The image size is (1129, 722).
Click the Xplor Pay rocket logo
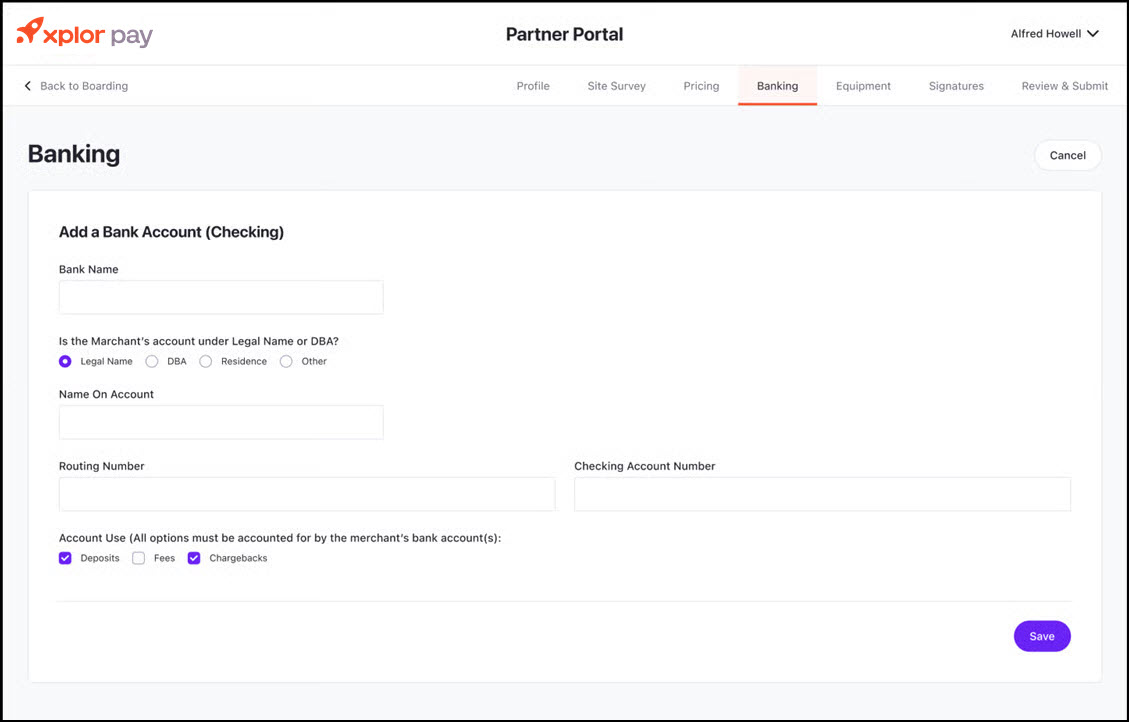(31, 33)
